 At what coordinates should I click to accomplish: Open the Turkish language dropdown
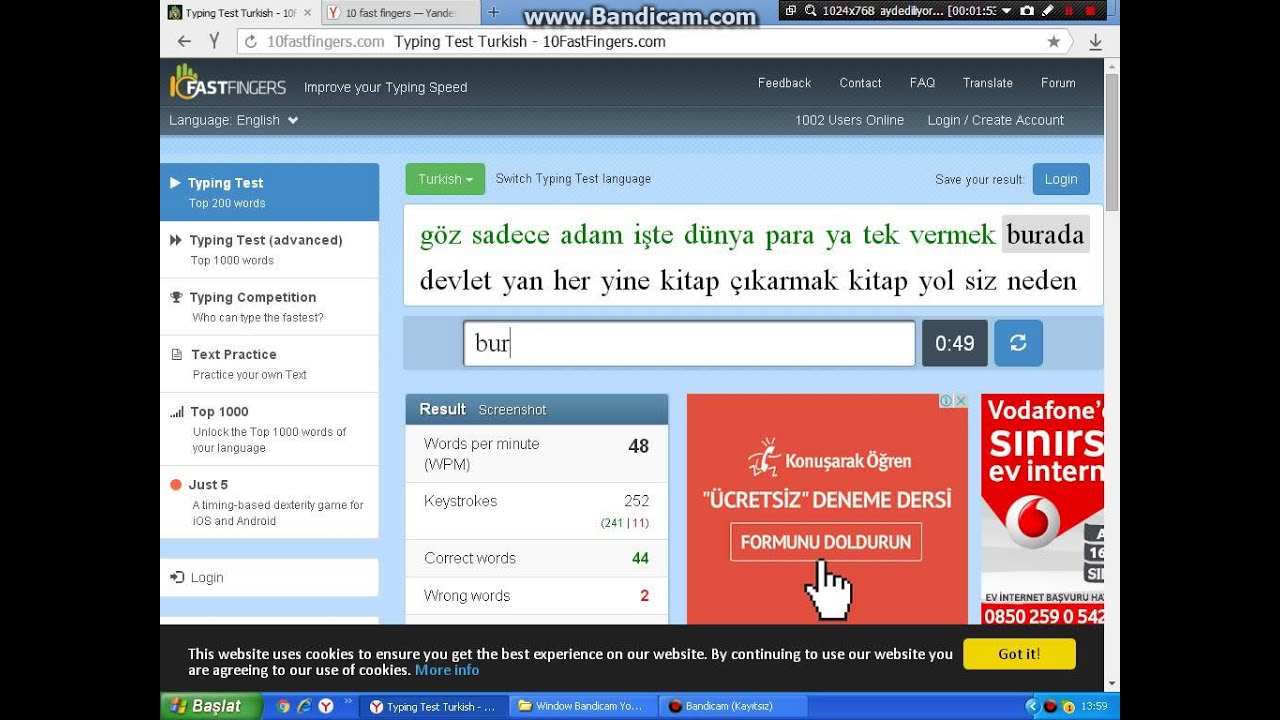445,179
